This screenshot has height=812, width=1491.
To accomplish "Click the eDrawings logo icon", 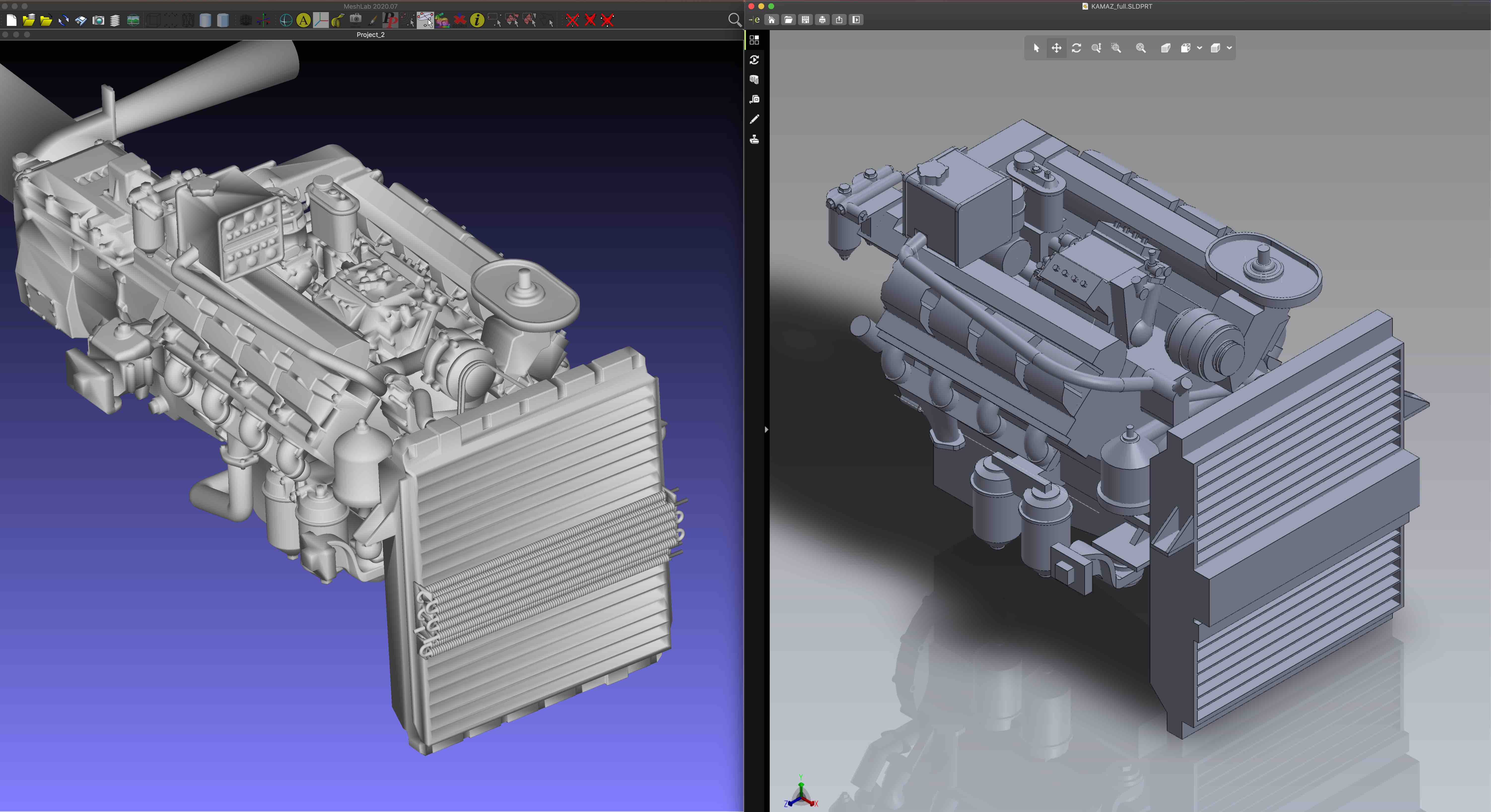I will 754,20.
